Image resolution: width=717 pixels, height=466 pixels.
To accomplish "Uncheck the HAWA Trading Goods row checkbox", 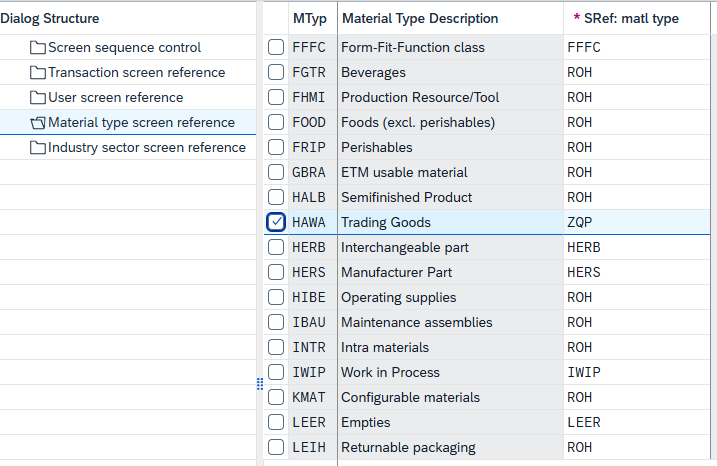I will (276, 222).
